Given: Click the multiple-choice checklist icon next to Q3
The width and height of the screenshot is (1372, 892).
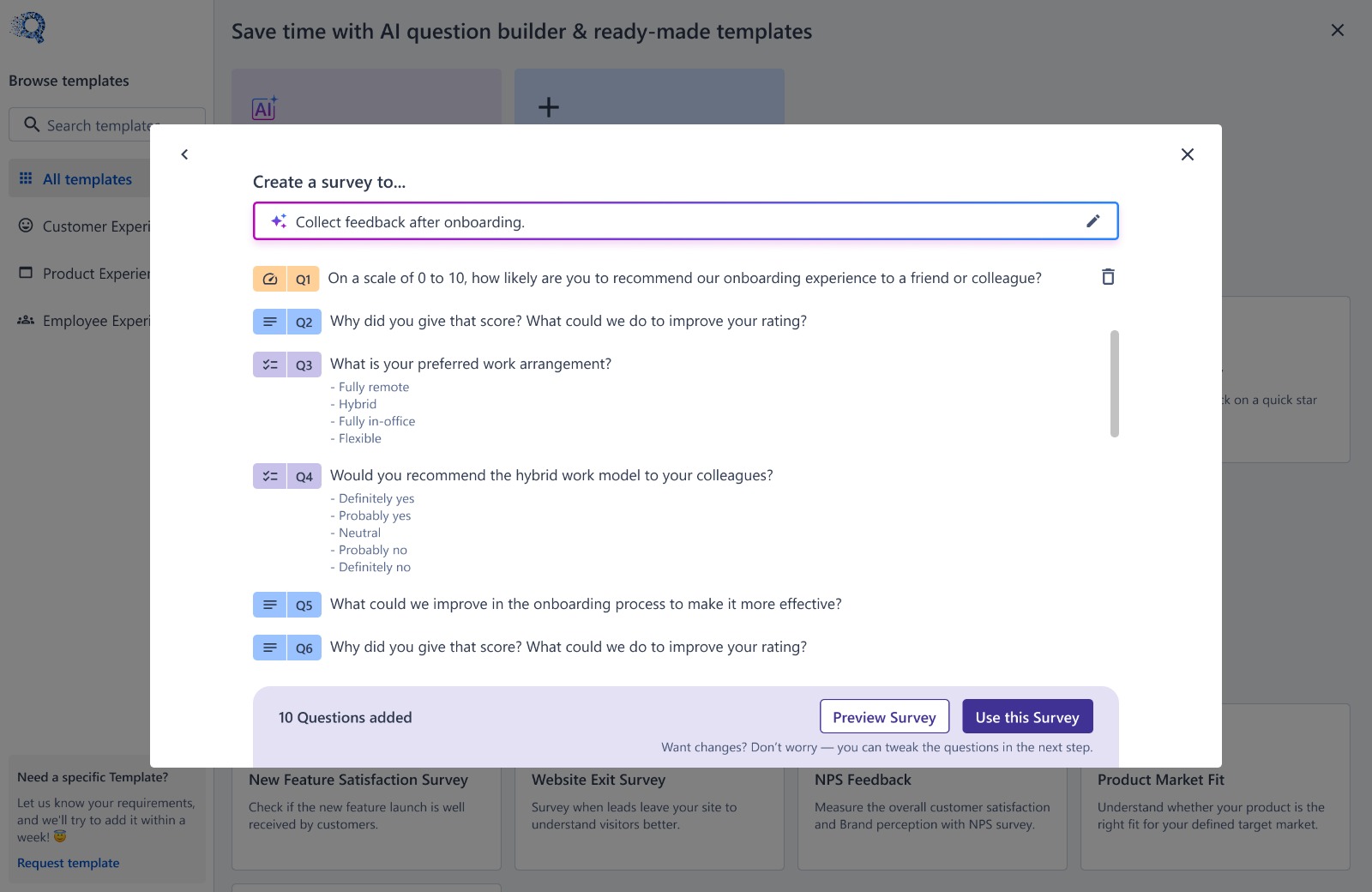Looking at the screenshot, I should click(268, 364).
